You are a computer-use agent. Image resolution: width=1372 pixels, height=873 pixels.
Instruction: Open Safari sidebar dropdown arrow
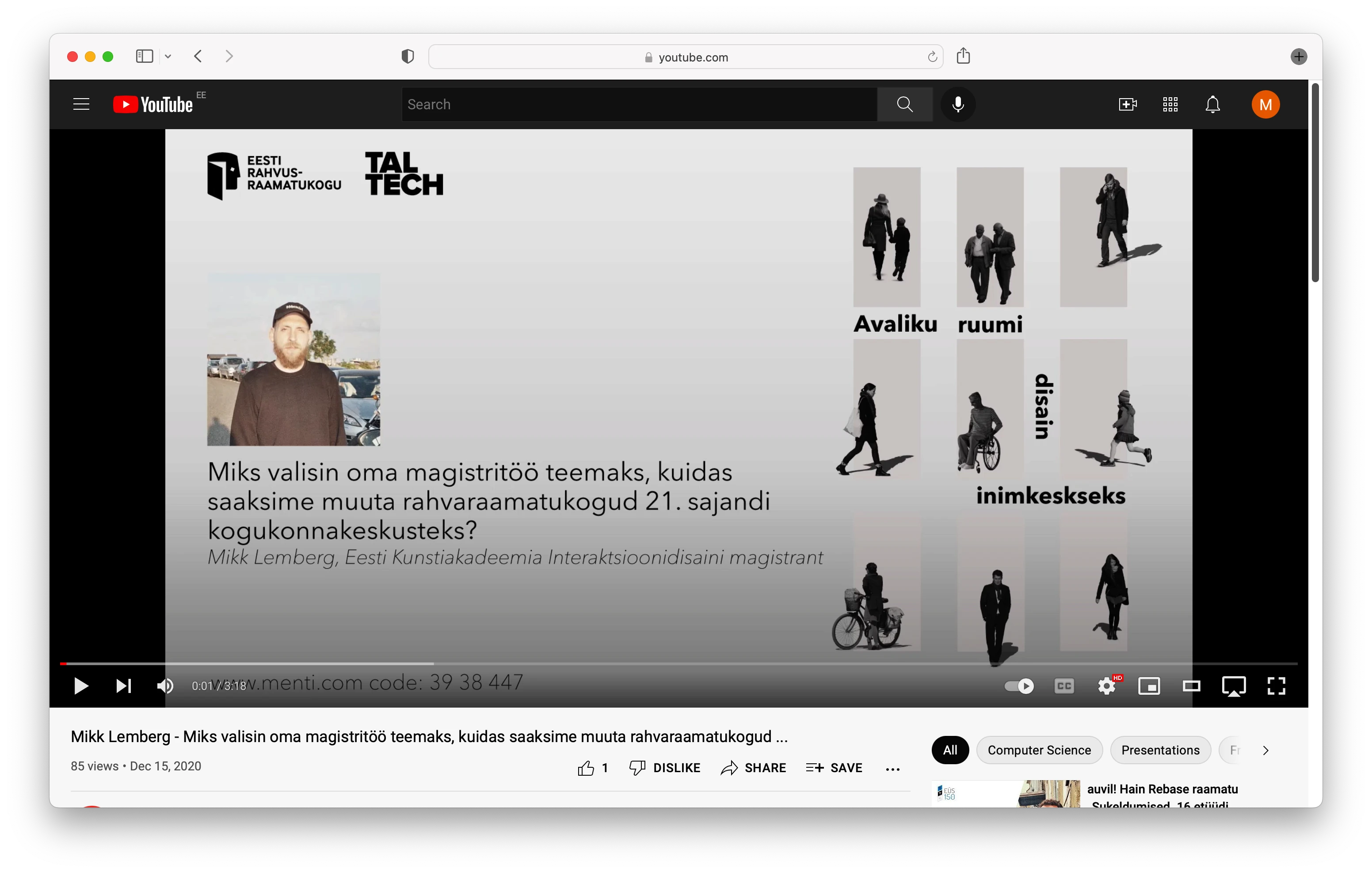(x=168, y=57)
